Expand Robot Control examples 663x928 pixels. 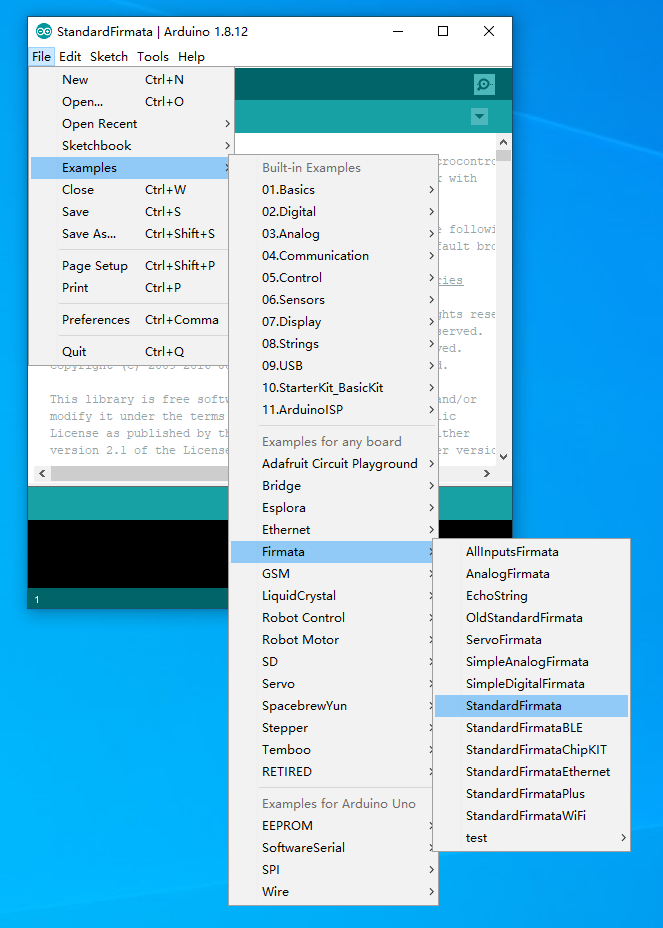pos(333,618)
